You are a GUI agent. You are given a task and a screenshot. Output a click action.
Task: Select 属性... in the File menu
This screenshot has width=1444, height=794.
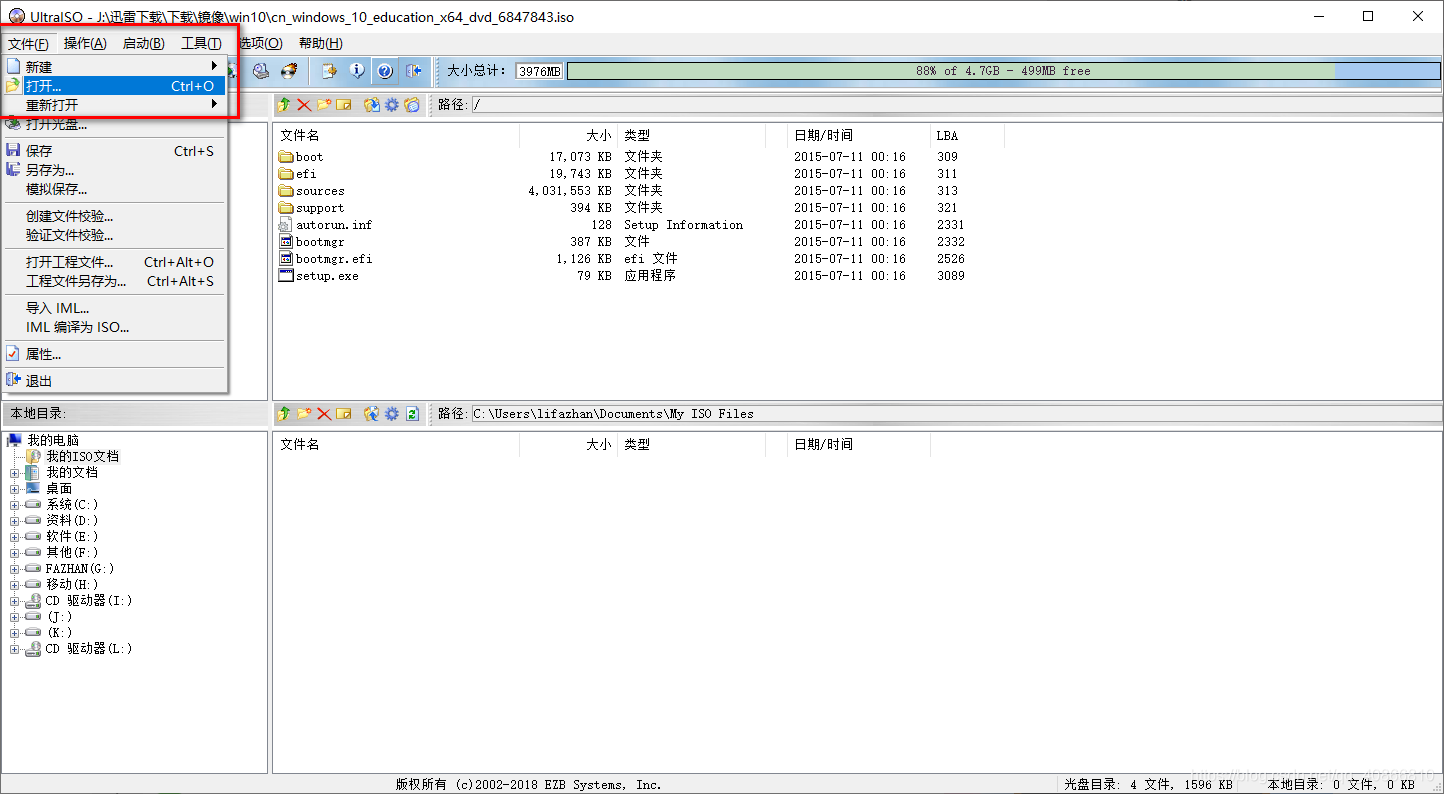[x=115, y=354]
